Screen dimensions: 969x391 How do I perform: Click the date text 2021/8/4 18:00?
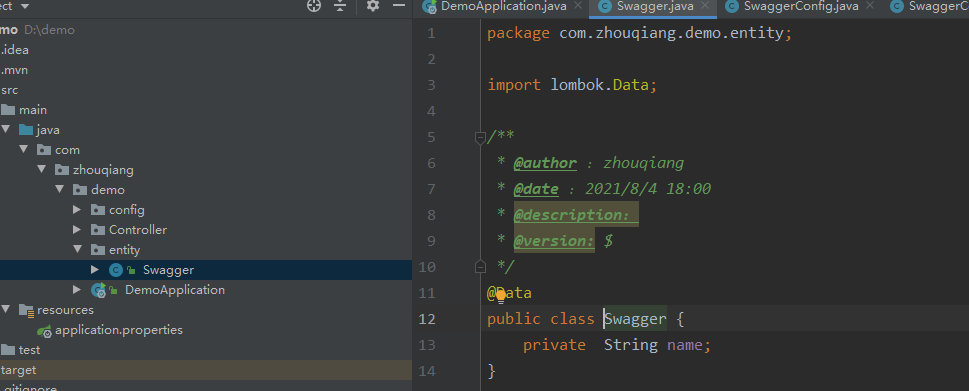click(x=648, y=189)
